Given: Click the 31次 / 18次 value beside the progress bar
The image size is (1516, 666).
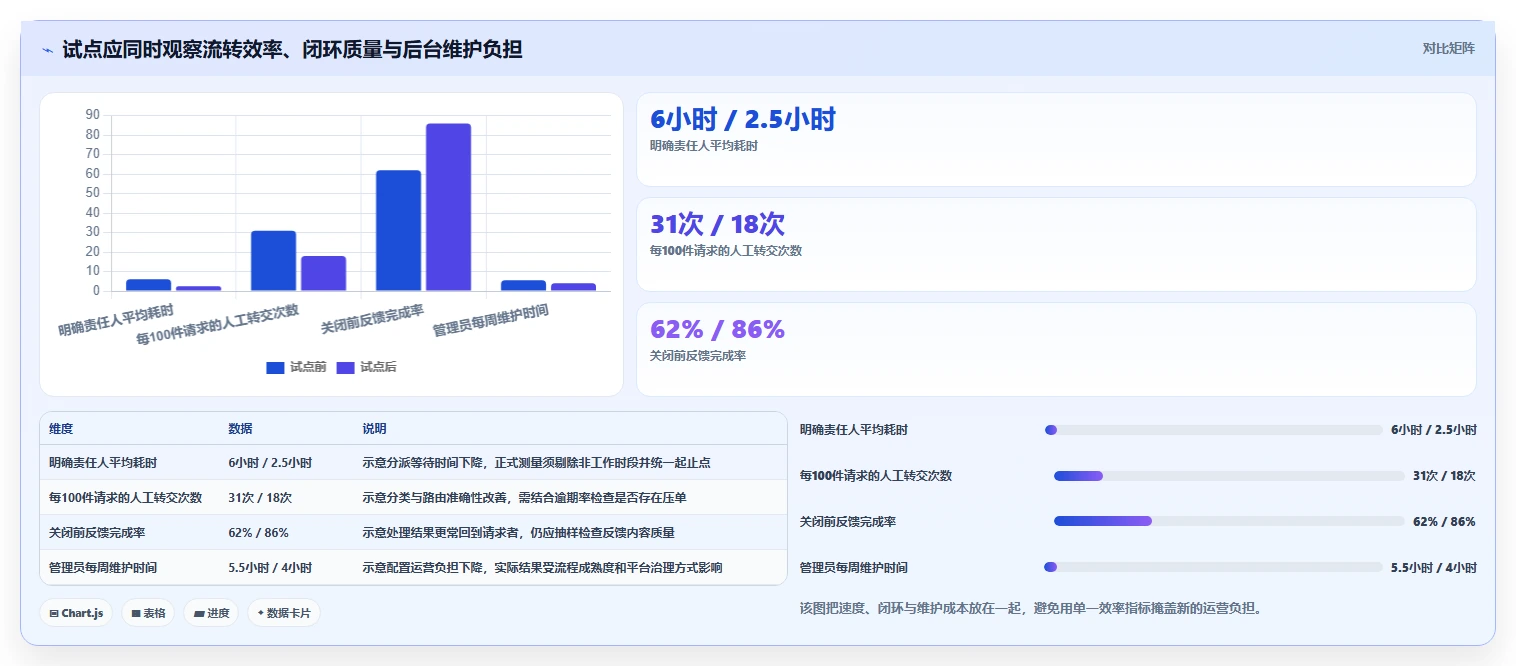Looking at the screenshot, I should click(1444, 476).
